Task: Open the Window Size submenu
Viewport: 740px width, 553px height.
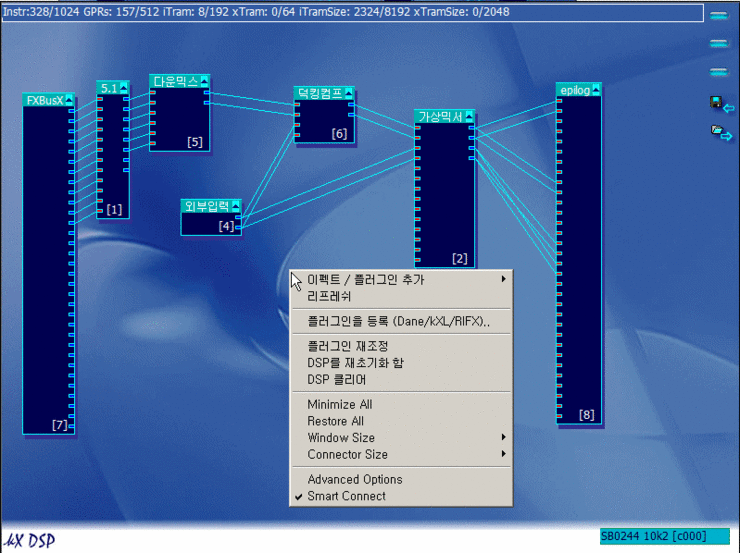Action: pyautogui.click(x=401, y=438)
